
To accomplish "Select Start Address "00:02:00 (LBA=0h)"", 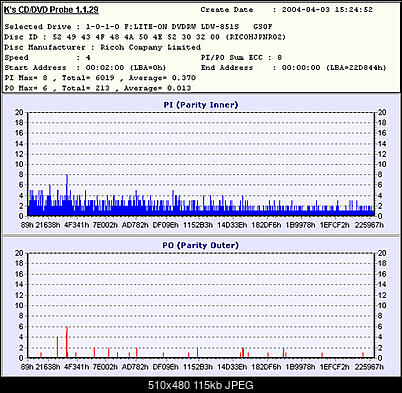I will pyautogui.click(x=126, y=68).
